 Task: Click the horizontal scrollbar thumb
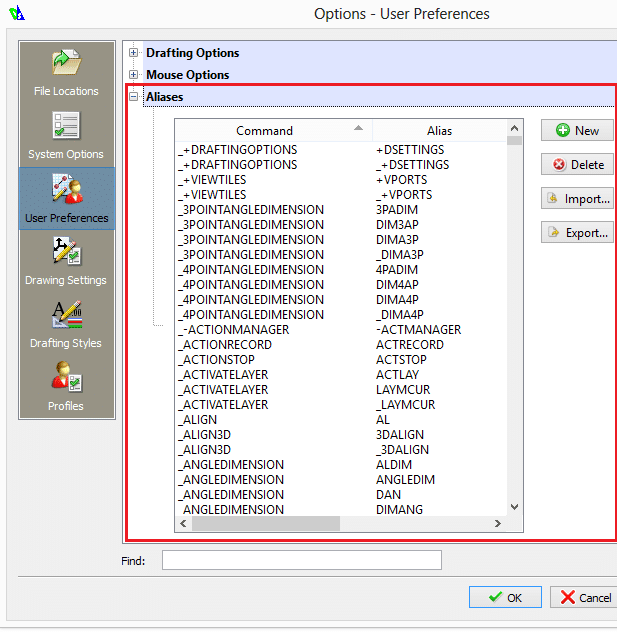[266, 524]
